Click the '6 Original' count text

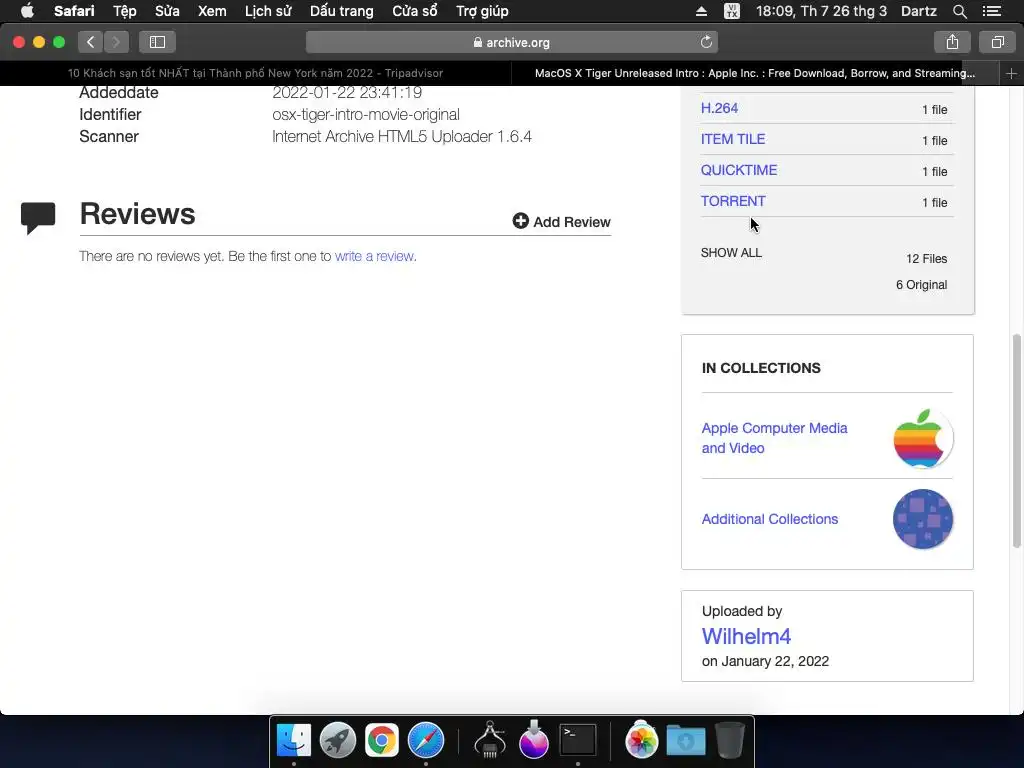click(x=921, y=285)
